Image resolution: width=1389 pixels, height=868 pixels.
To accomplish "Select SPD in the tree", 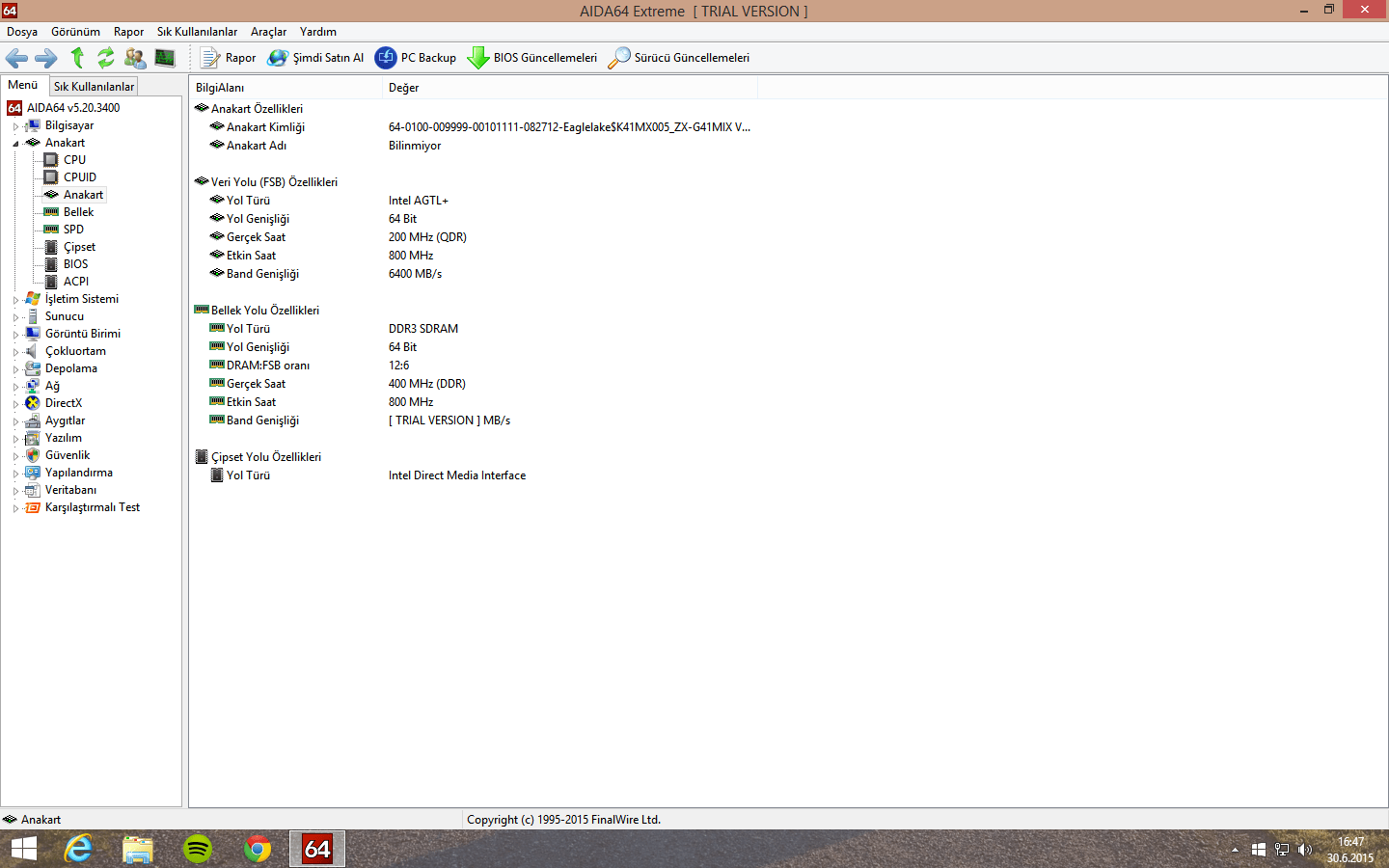I will coord(73,230).
